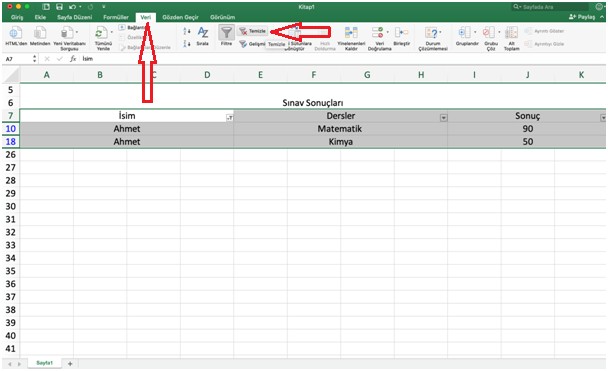Switch to the Görünüm tab
The image size is (608, 371).
click(222, 17)
